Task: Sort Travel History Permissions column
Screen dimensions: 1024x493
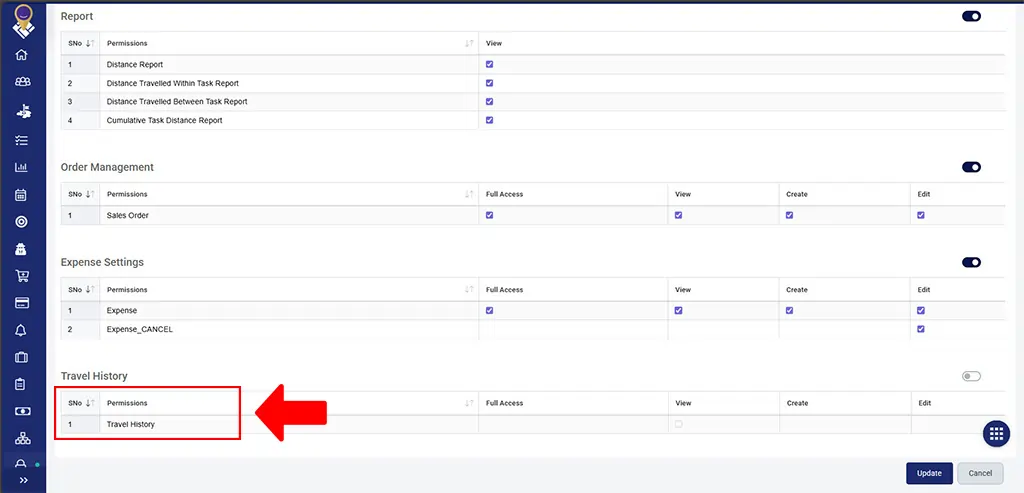Action: 469,403
